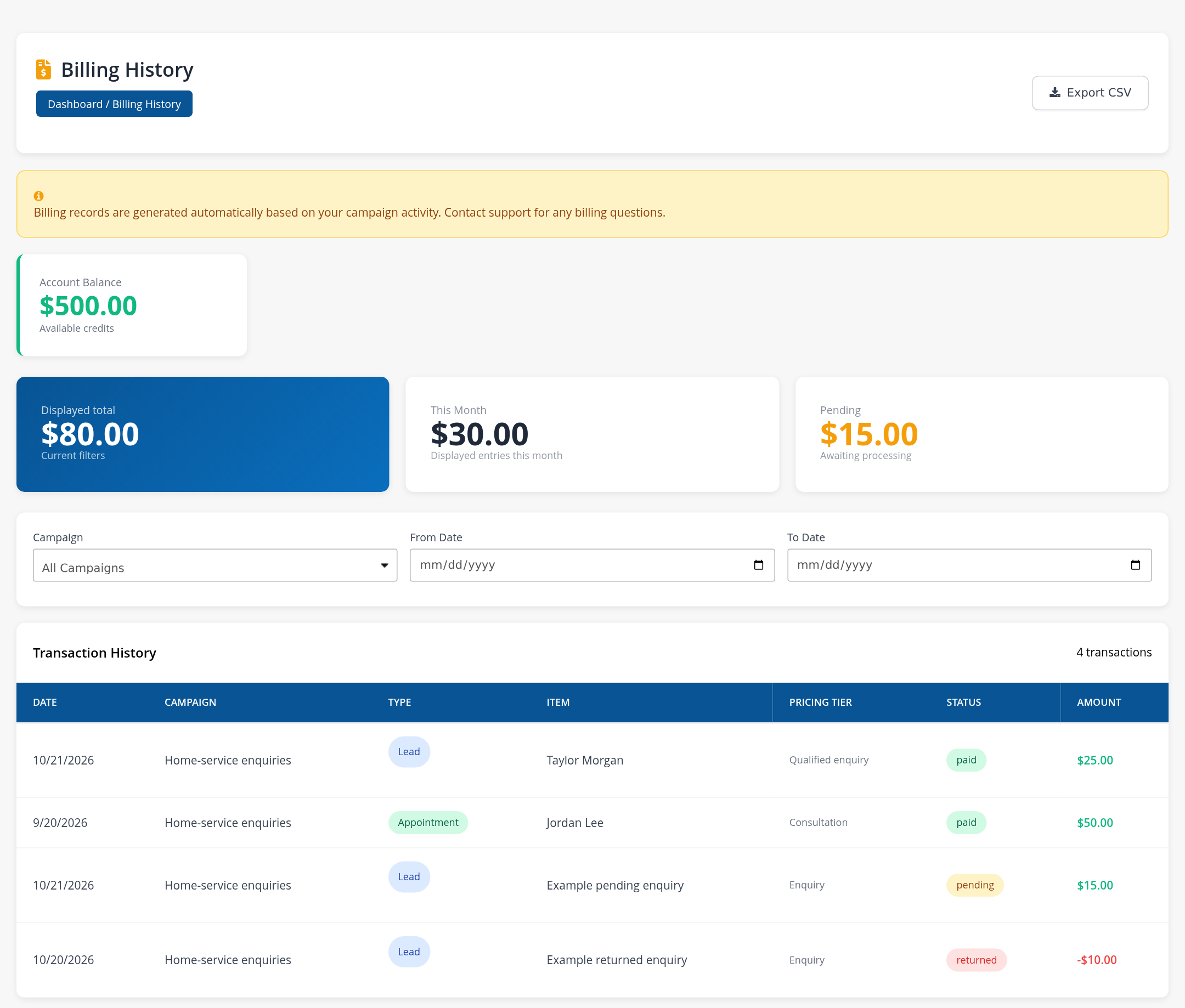Select the Jordan Lee item cell
Viewport: 1185px width, 1008px height.
(574, 823)
